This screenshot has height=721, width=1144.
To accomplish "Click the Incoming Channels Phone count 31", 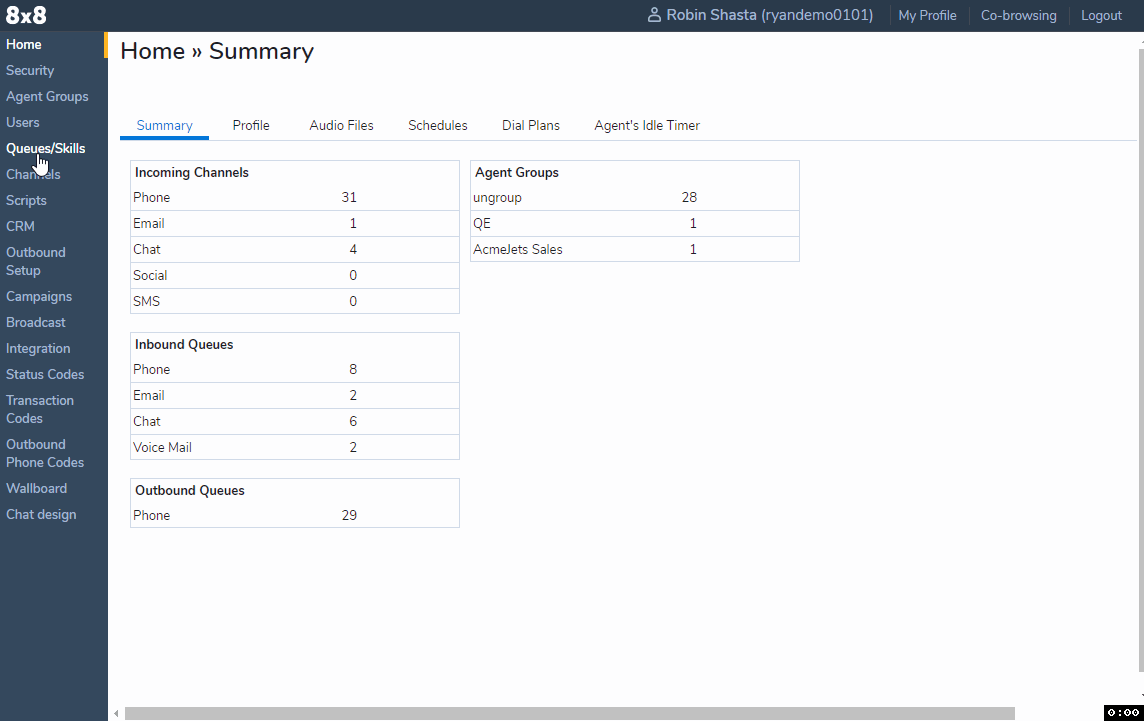I will coord(349,198).
